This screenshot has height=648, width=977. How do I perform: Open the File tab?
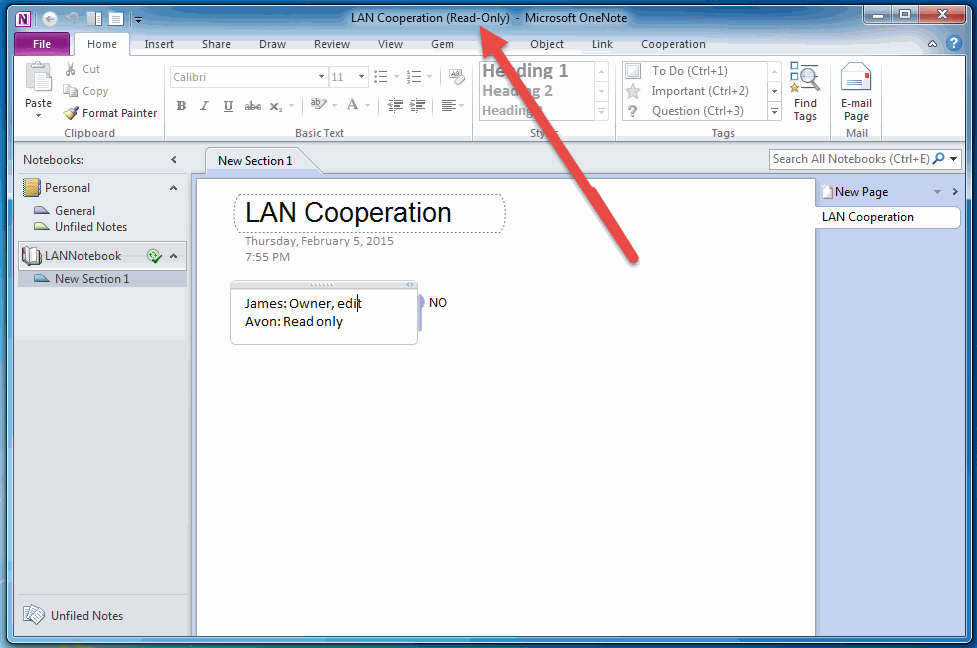pos(42,44)
